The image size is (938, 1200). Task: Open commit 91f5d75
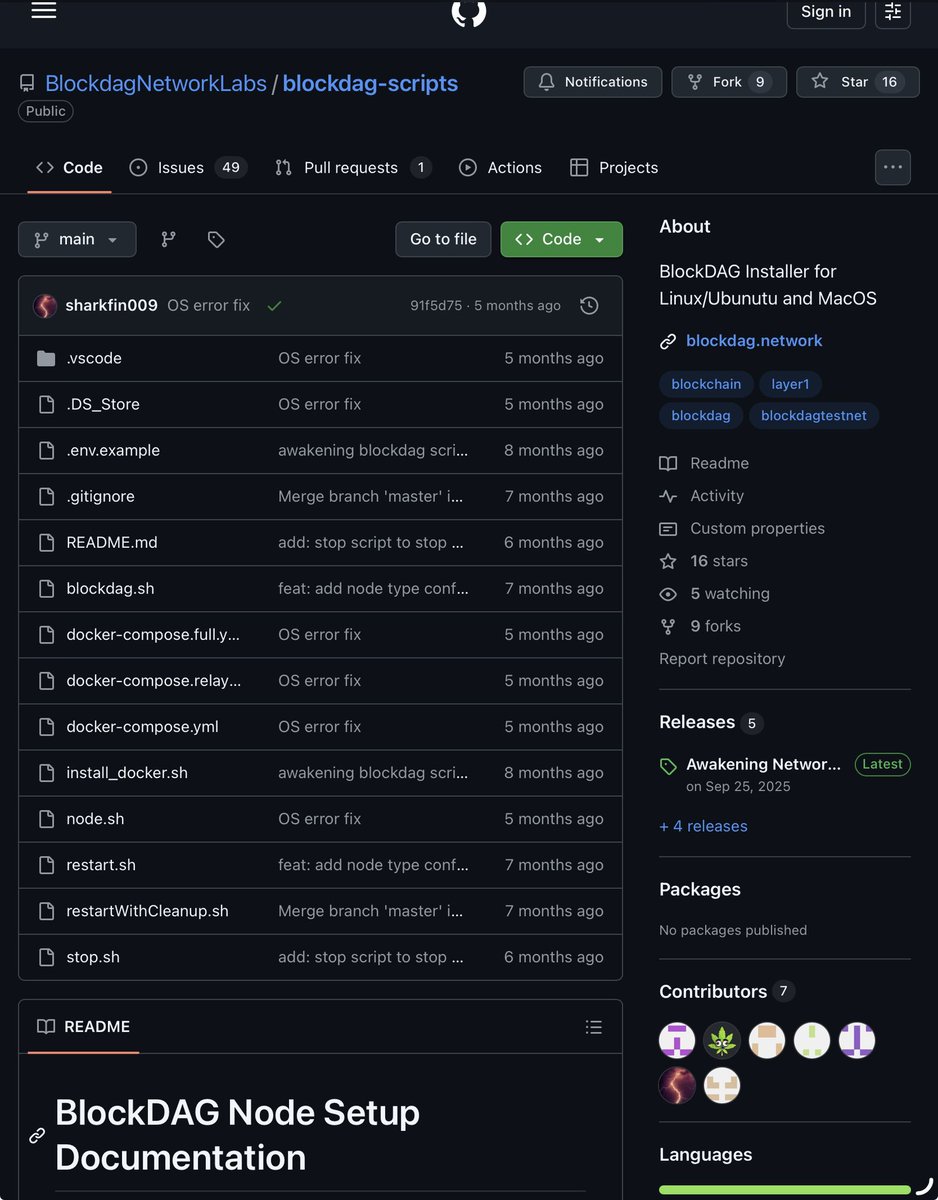click(436, 306)
